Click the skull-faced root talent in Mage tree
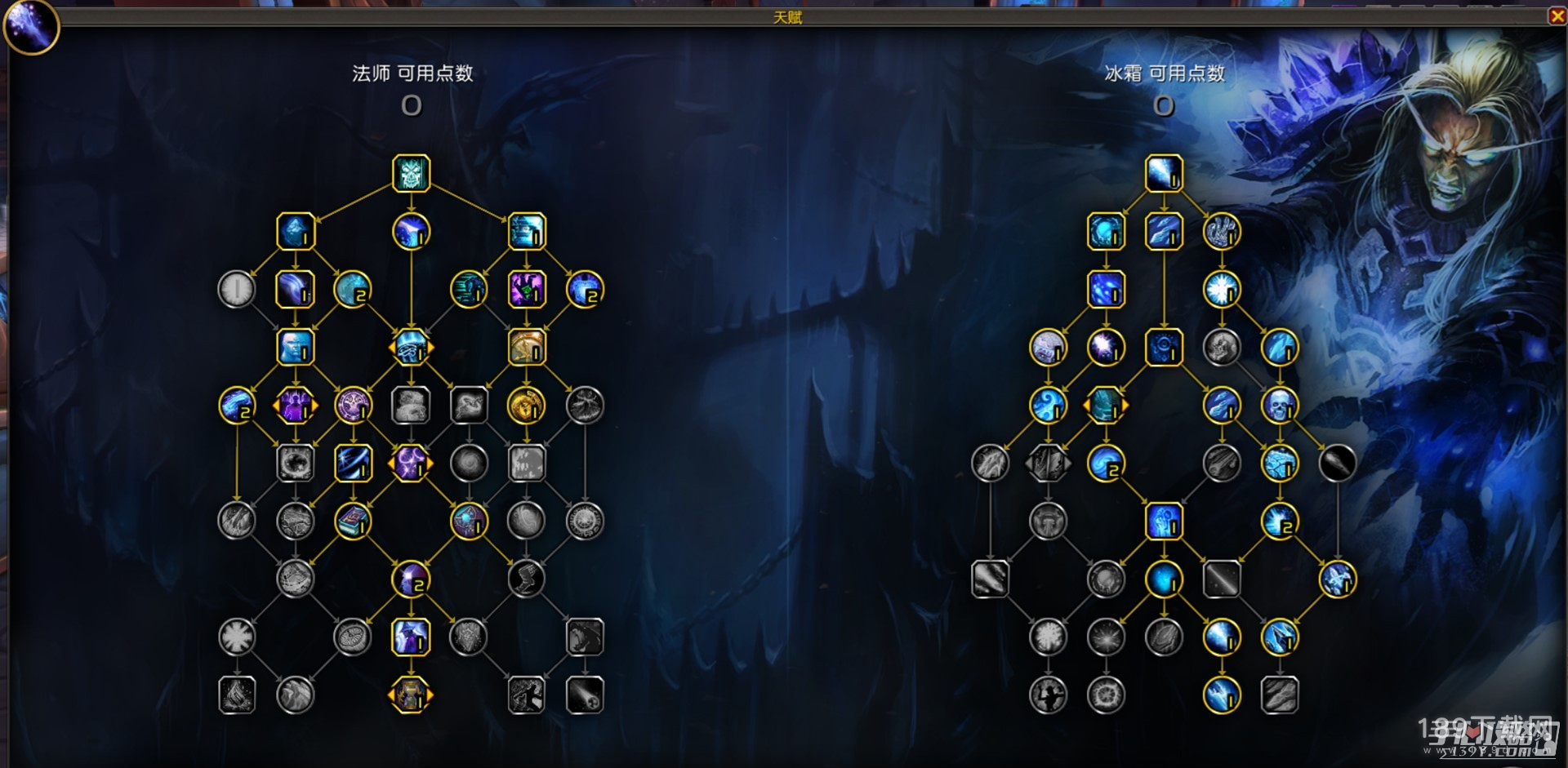This screenshot has width=1568, height=768. click(x=411, y=174)
